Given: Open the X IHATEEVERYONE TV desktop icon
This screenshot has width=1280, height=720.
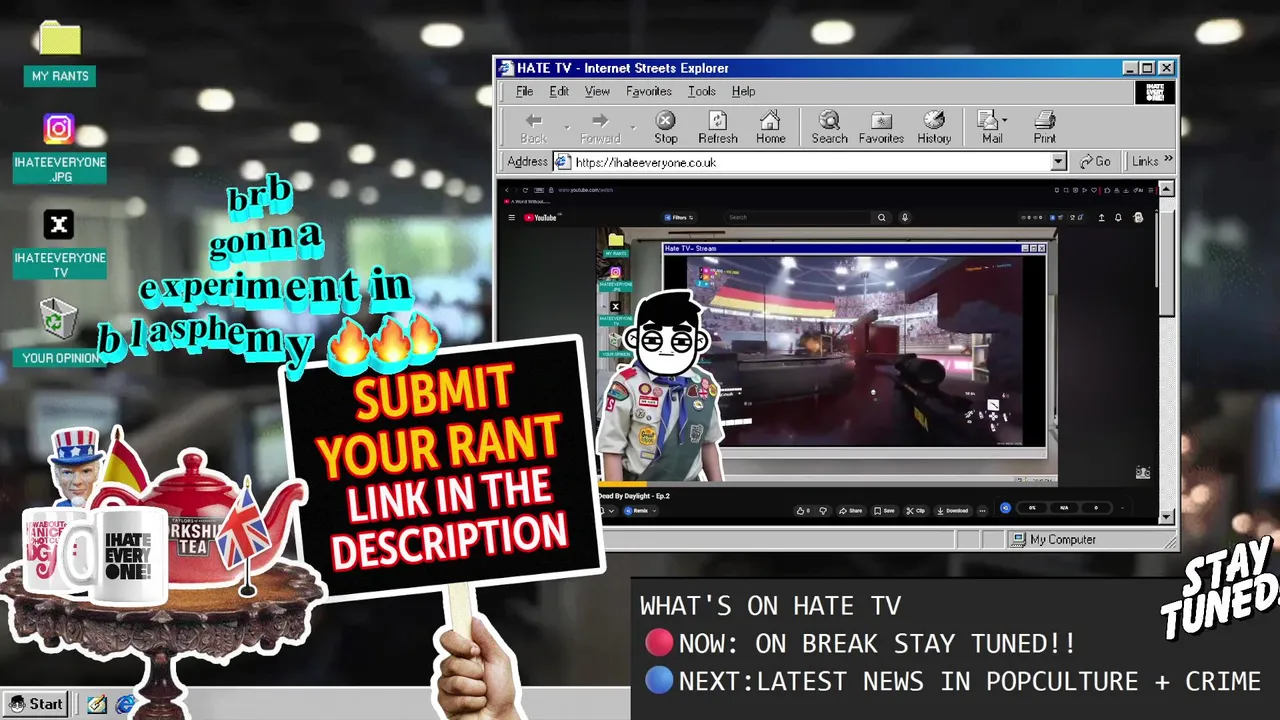Looking at the screenshot, I should pos(59,244).
